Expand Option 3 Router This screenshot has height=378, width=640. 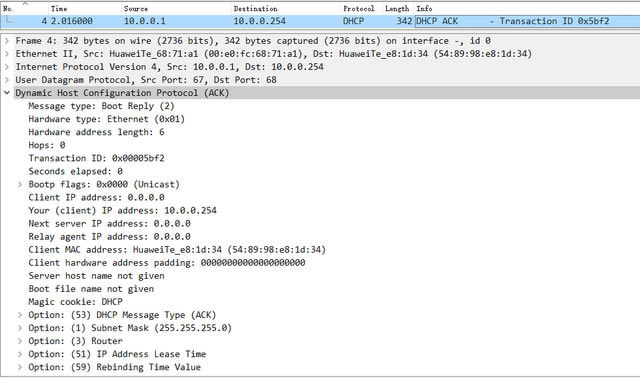pos(20,341)
